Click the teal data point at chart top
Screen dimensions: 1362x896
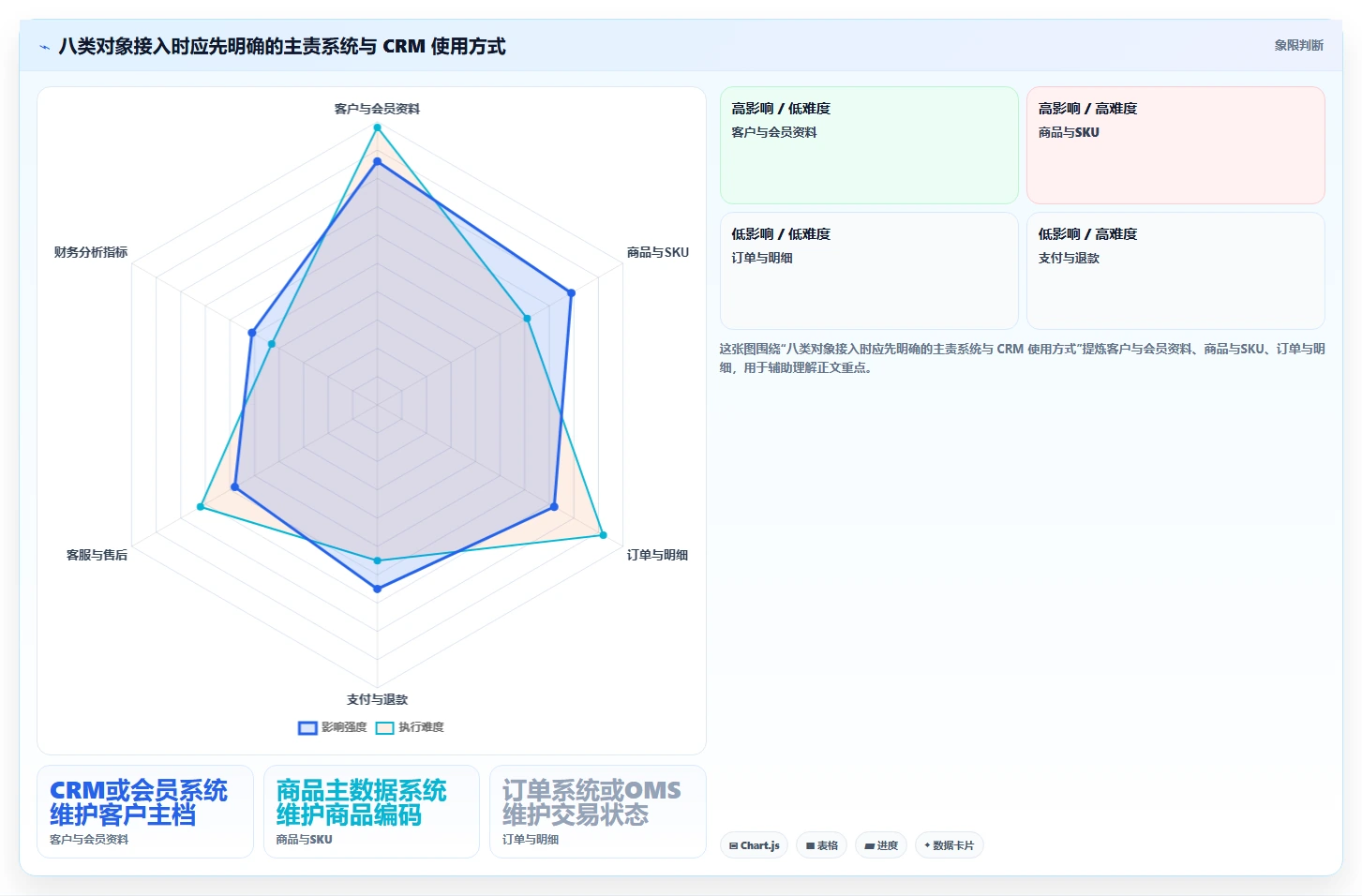(x=378, y=127)
